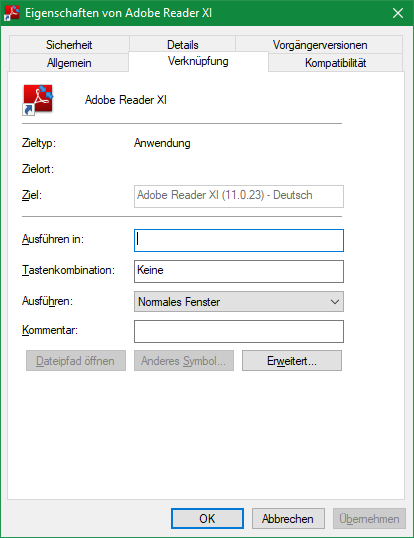Viewport: 414px width, 538px height.
Task: Click the title bar Adobe Reader icon
Action: pyautogui.click(x=12, y=13)
